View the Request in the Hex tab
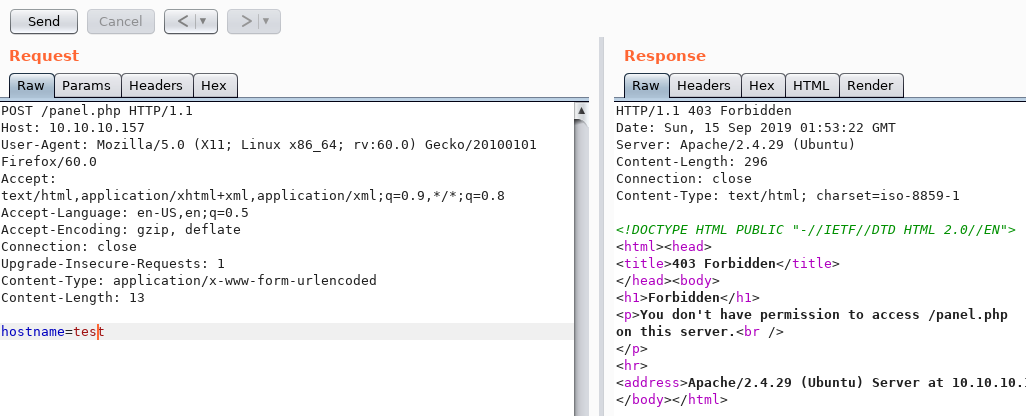Image resolution: width=1026 pixels, height=416 pixels. [x=214, y=86]
